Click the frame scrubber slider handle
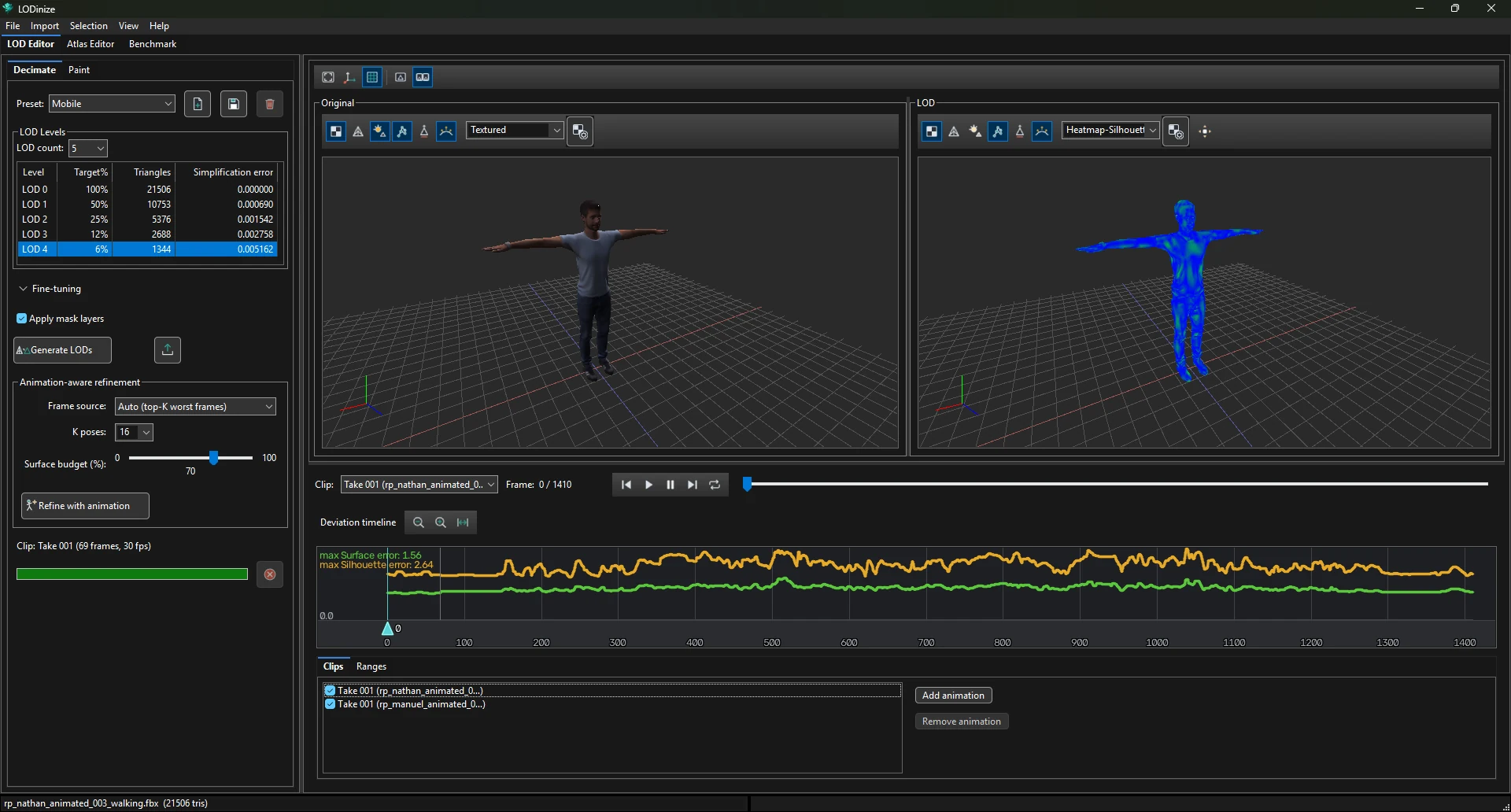 (748, 485)
